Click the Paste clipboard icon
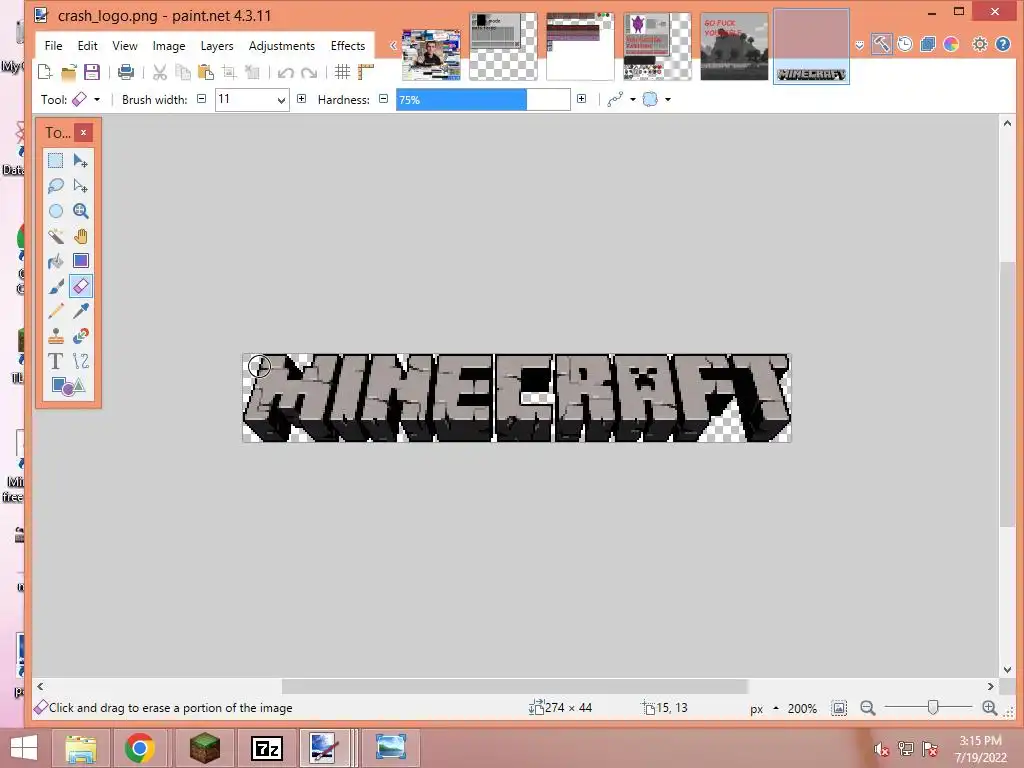Screen dimensions: 1024x768 (x=206, y=72)
